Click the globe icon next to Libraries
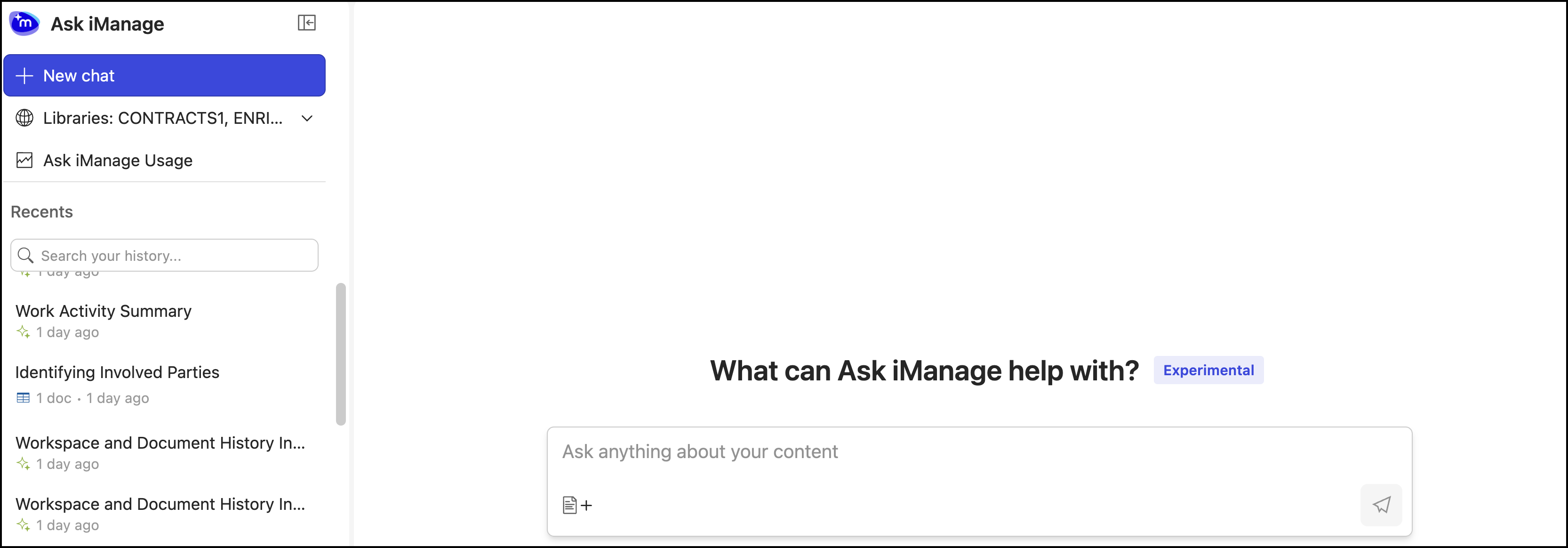Image resolution: width=1568 pixels, height=548 pixels. pyautogui.click(x=24, y=118)
